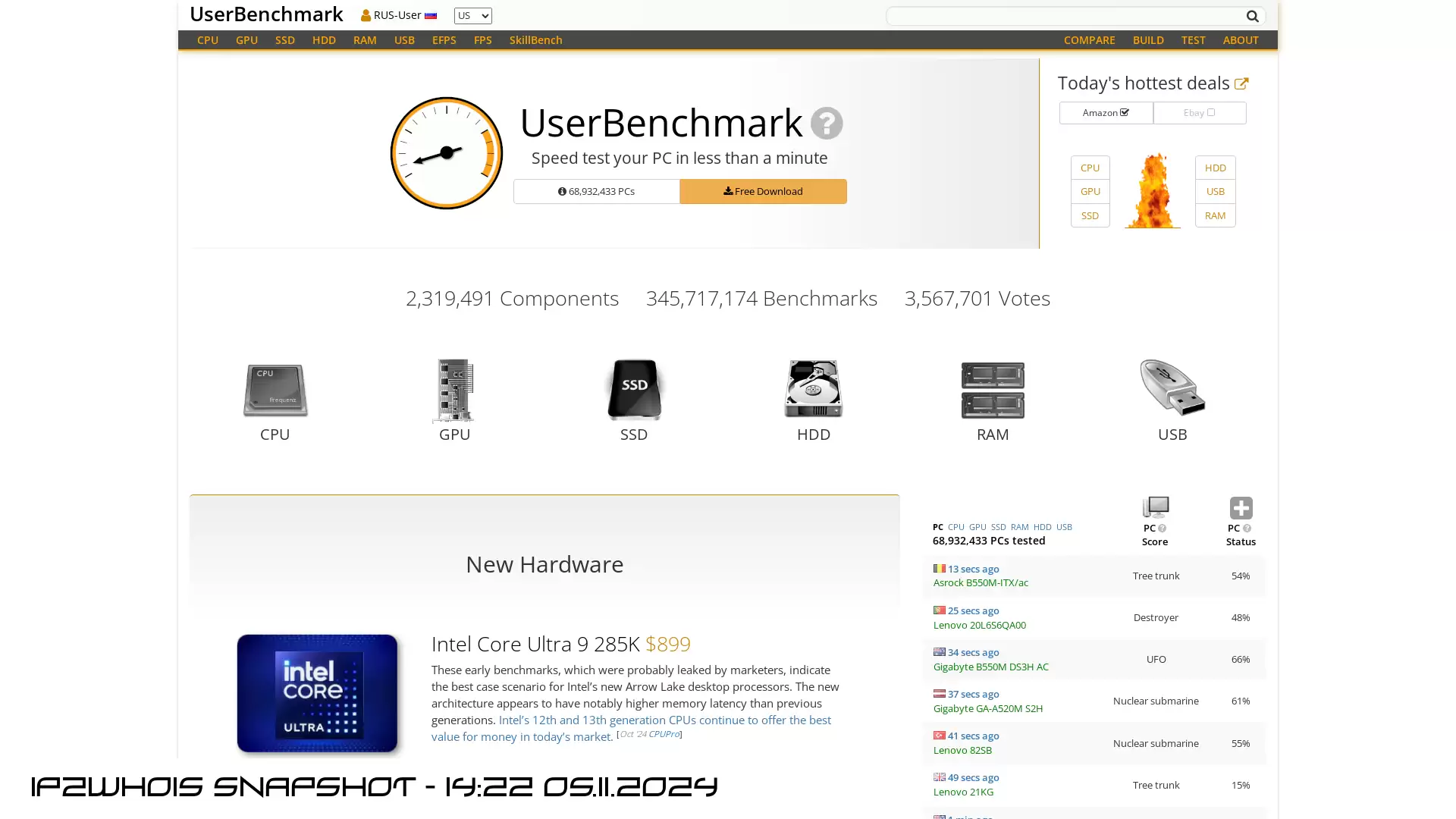Go to the COMPARE page
Image resolution: width=1456 pixels, height=819 pixels.
click(x=1089, y=40)
